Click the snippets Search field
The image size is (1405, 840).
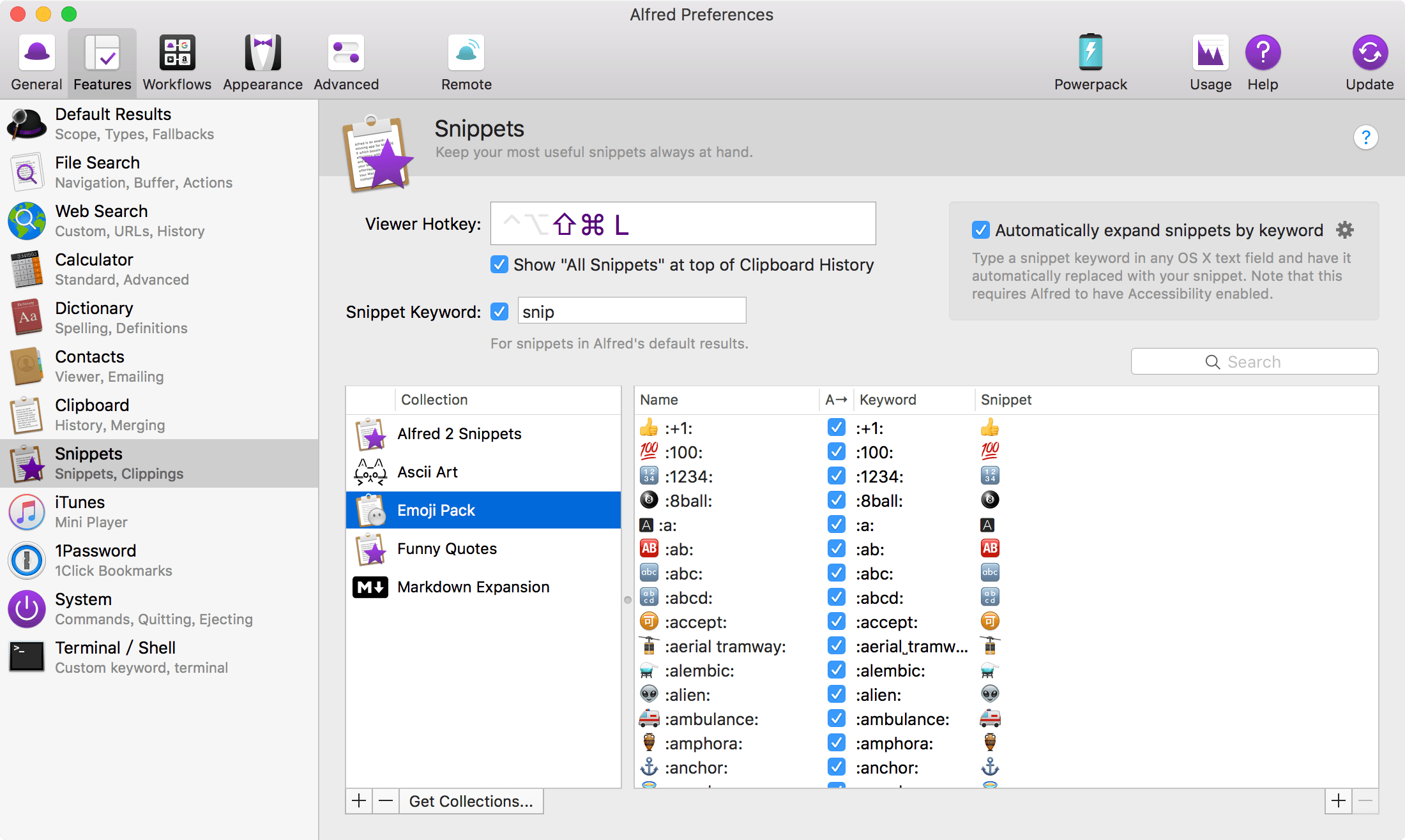pyautogui.click(x=1254, y=362)
